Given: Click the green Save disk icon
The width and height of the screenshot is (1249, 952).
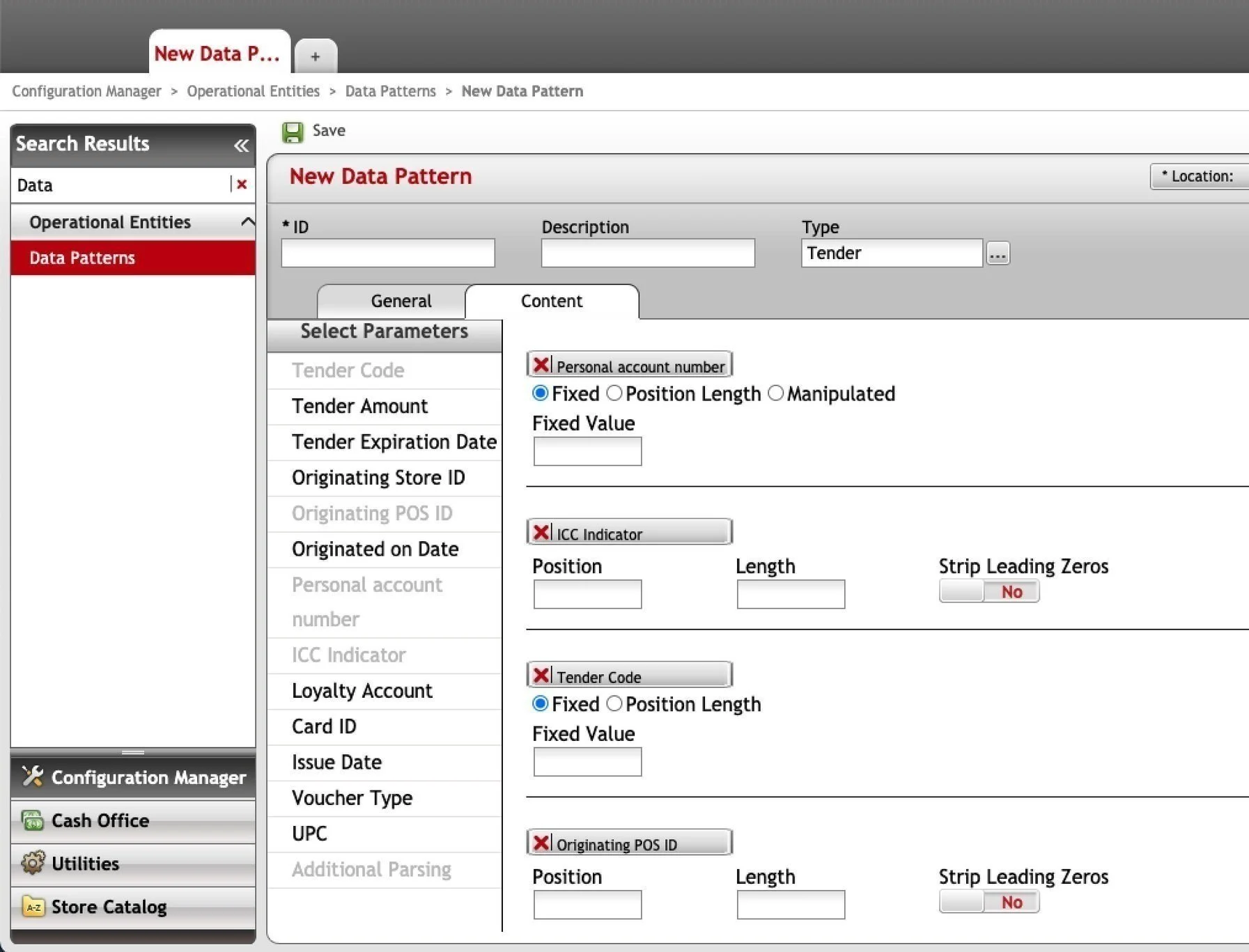Looking at the screenshot, I should (293, 132).
